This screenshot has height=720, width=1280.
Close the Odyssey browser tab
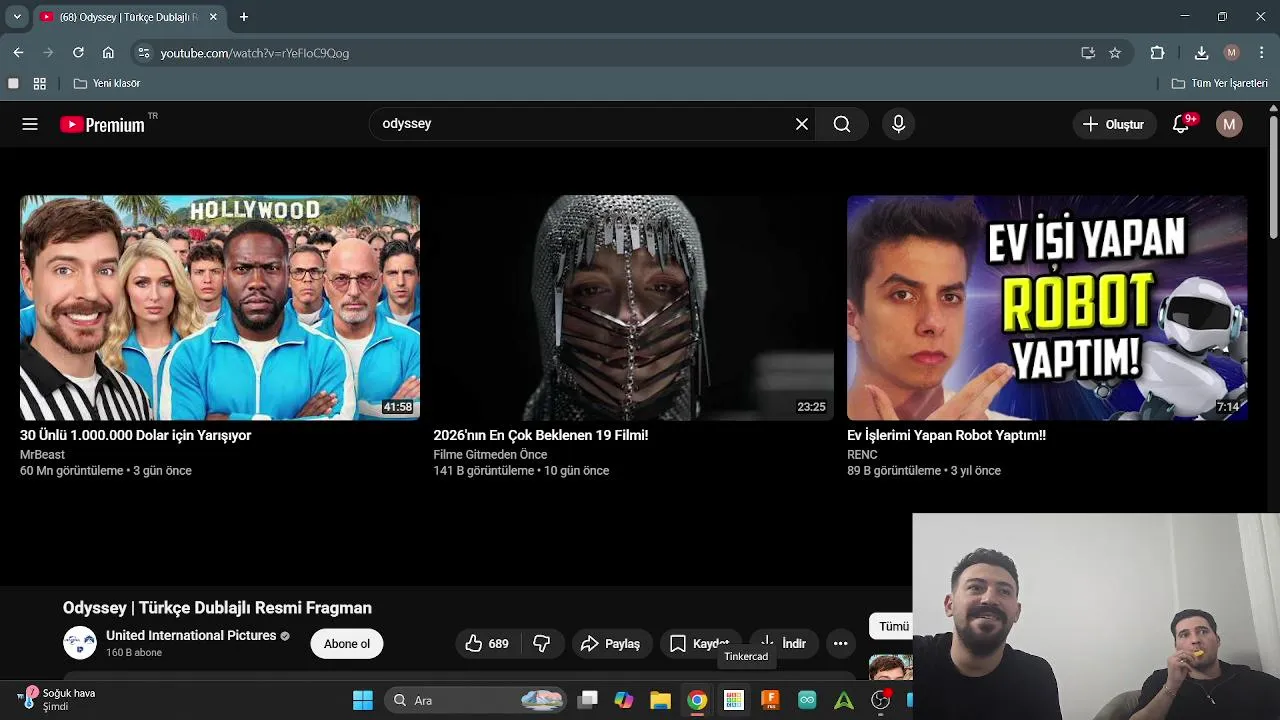(213, 17)
